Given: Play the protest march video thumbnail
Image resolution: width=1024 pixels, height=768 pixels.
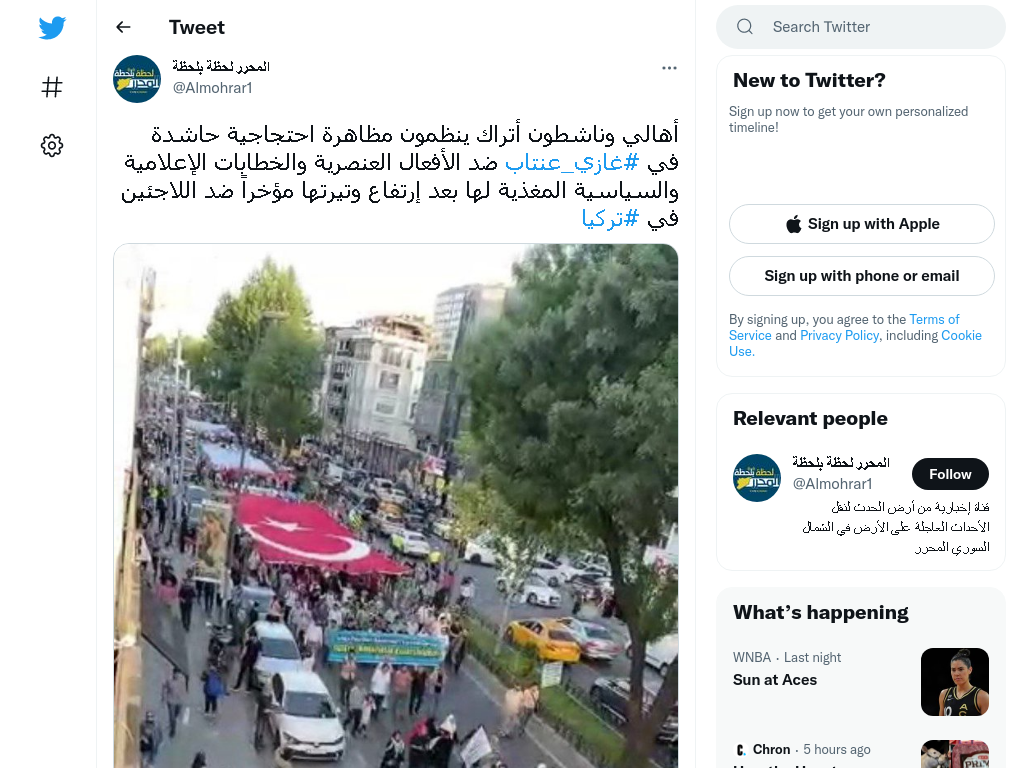Looking at the screenshot, I should point(396,505).
